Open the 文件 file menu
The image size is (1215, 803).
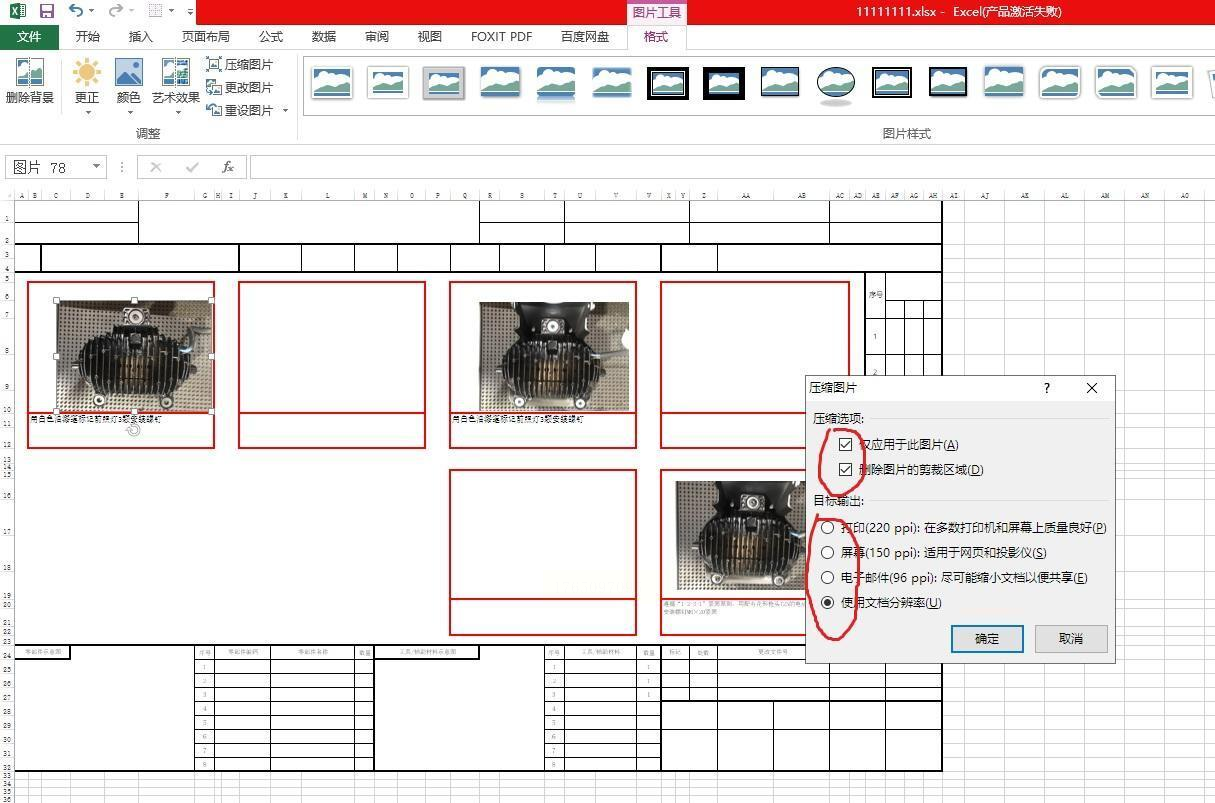point(29,37)
